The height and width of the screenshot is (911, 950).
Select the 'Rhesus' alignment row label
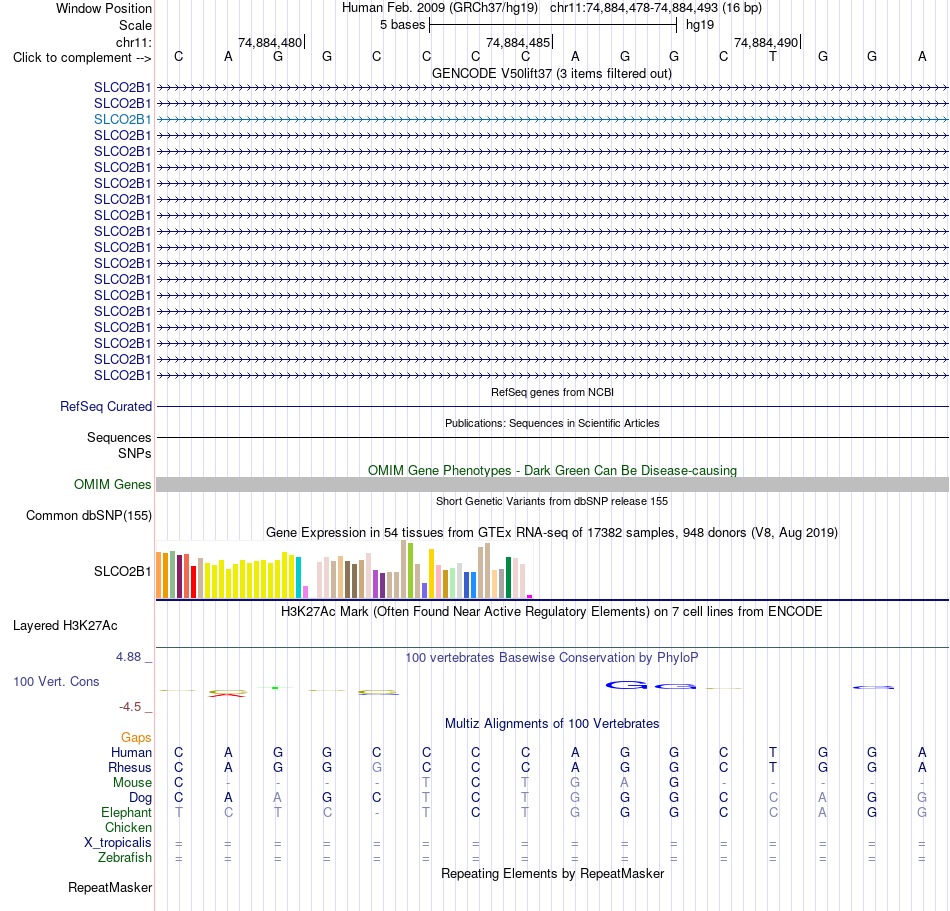130,767
